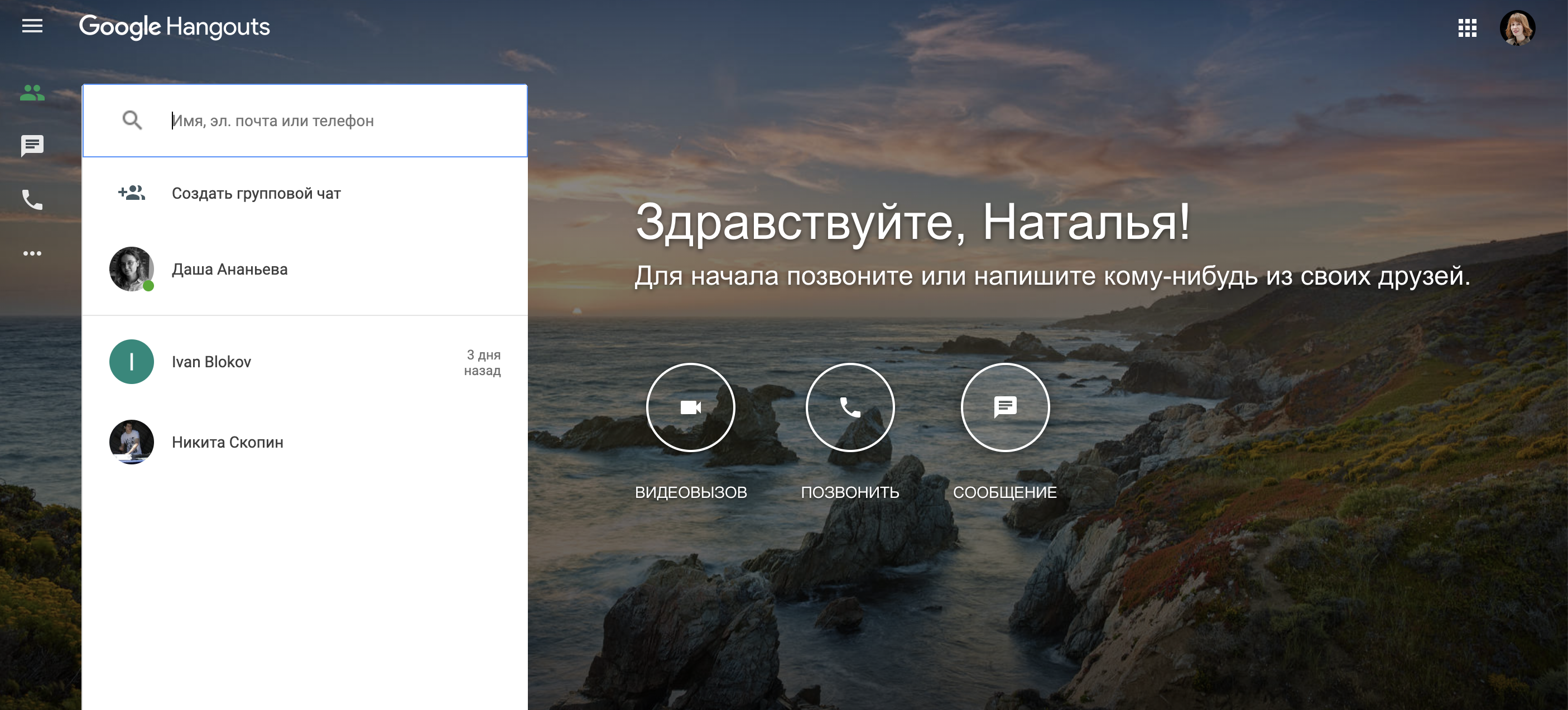Open the Google apps grid
This screenshot has width=1568, height=710.
tap(1467, 27)
